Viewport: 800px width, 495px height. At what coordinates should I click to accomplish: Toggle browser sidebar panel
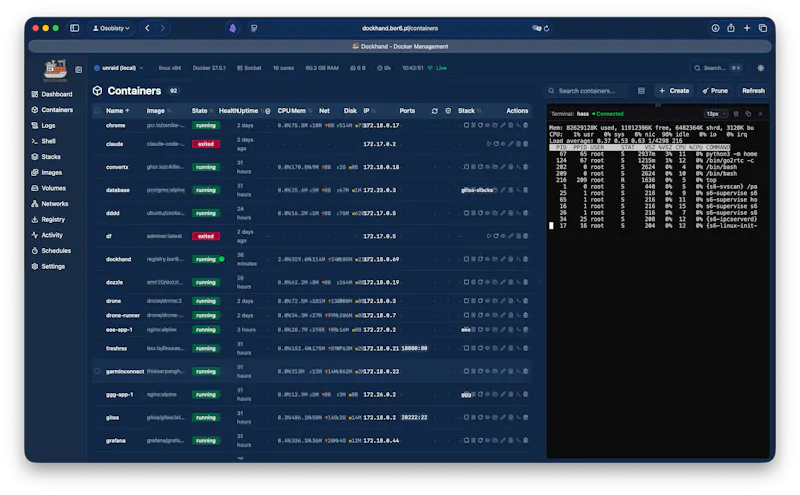pyautogui.click(x=74, y=28)
